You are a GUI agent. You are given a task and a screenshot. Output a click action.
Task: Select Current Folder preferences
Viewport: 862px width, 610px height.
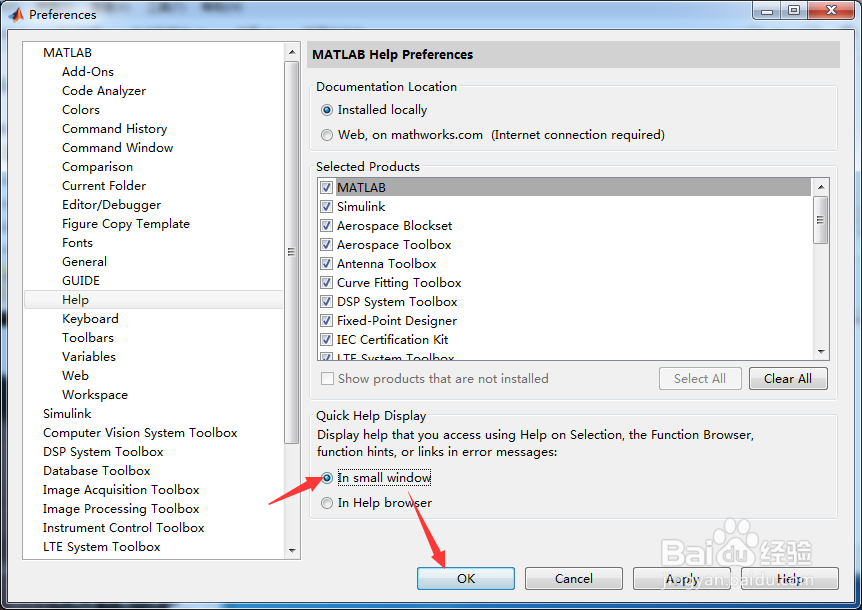104,186
